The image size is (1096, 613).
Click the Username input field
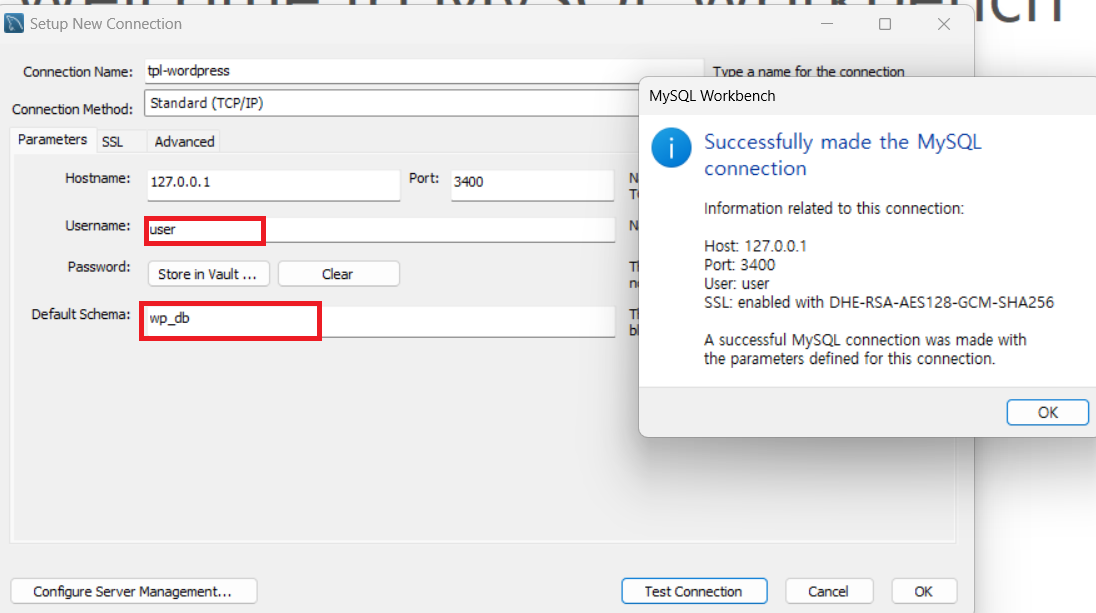(381, 230)
